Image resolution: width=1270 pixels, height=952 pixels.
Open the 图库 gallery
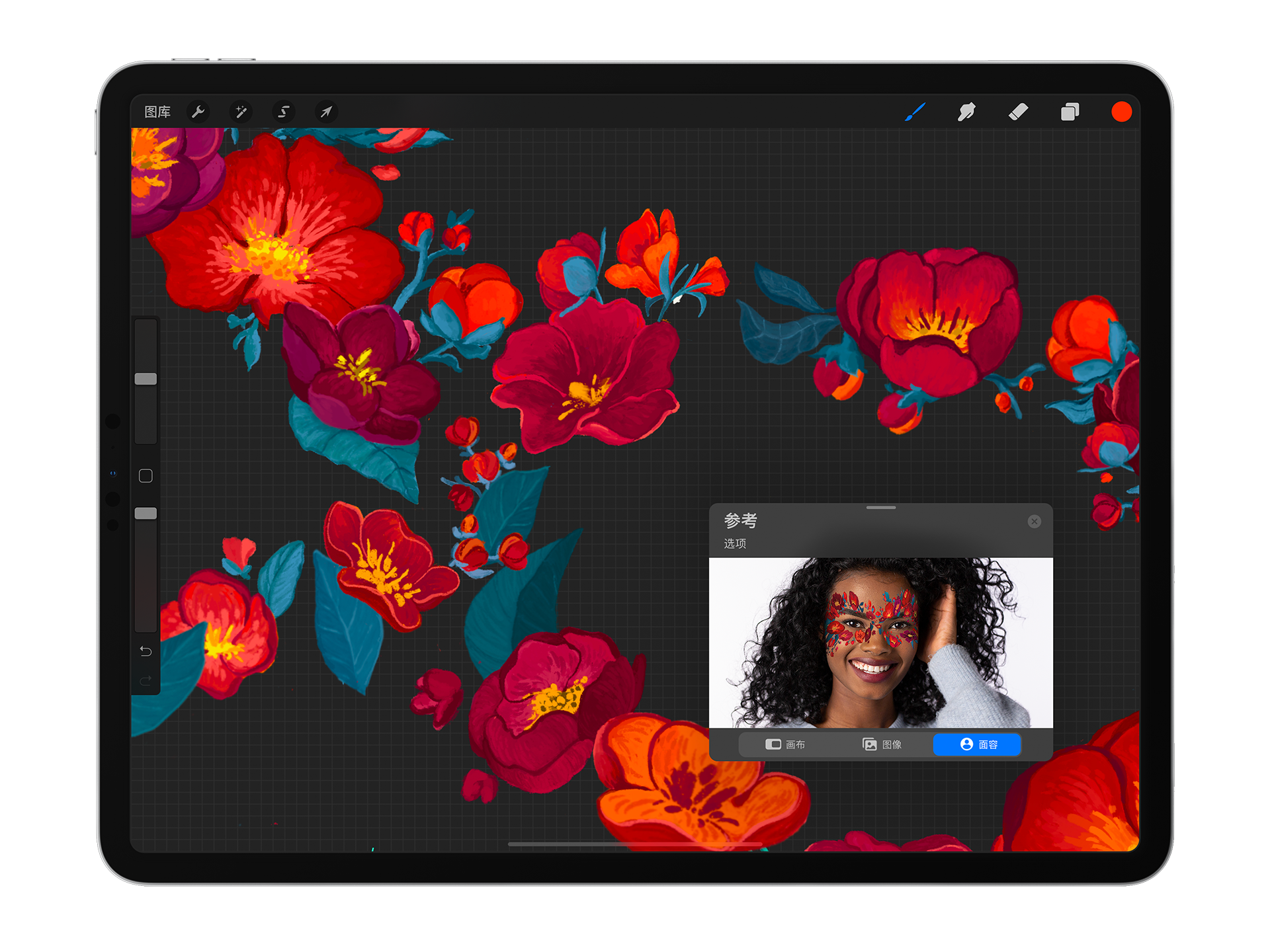point(157,112)
